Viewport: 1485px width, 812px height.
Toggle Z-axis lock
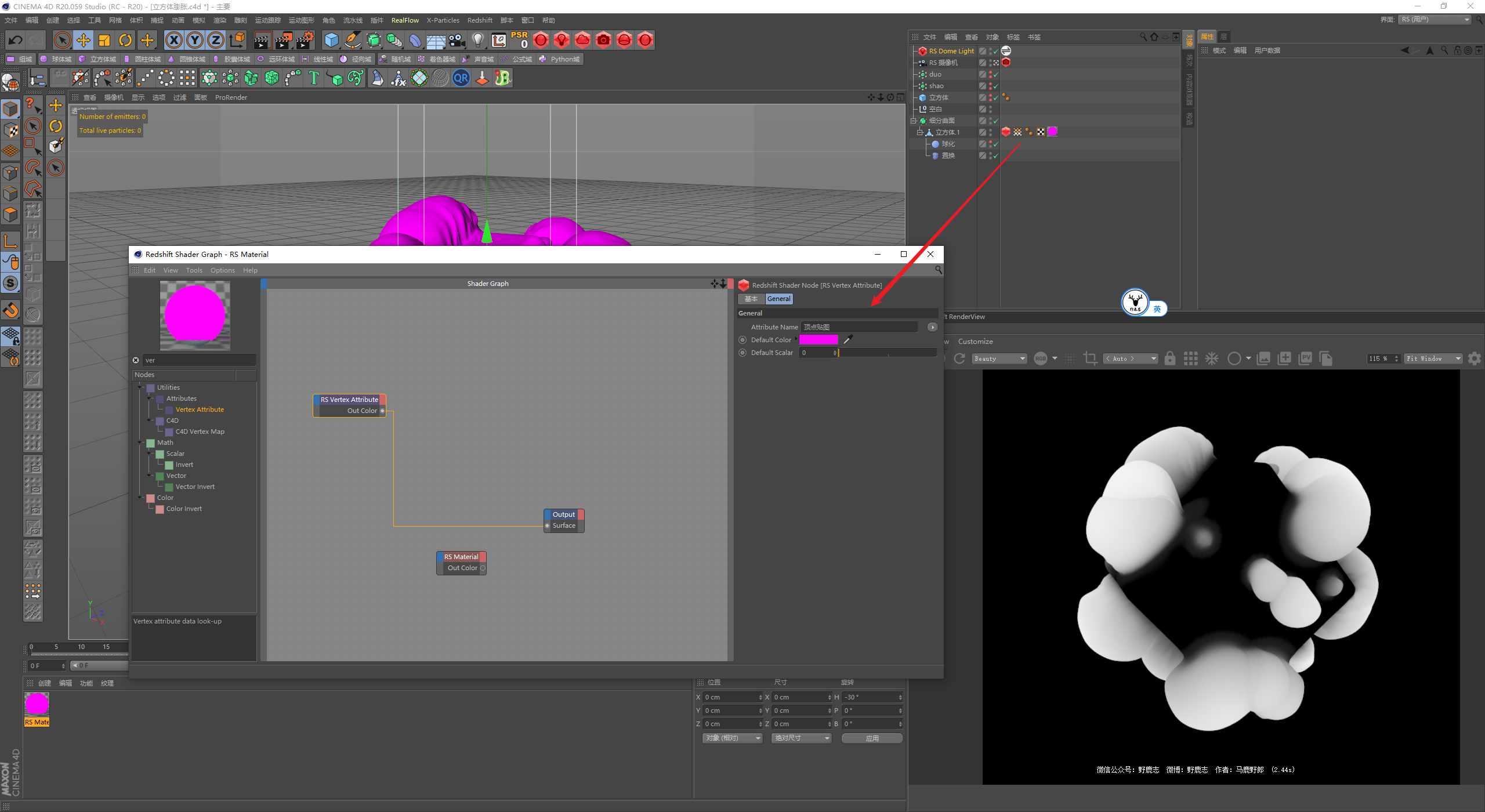point(216,40)
